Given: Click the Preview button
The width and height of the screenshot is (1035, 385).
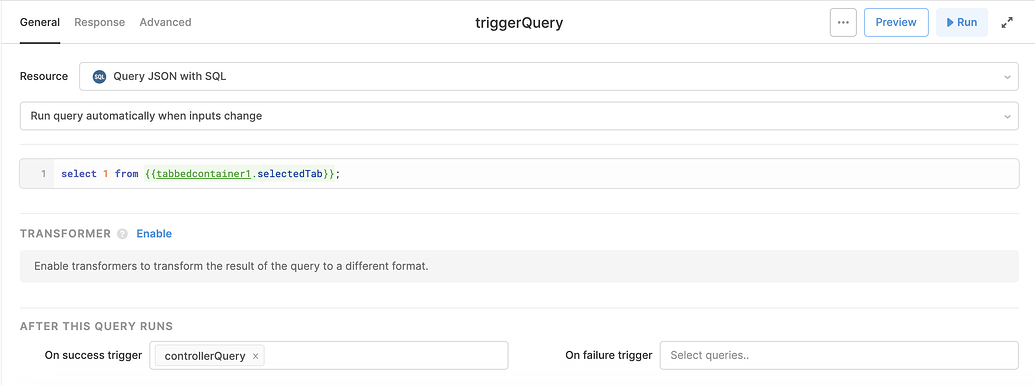Looking at the screenshot, I should pyautogui.click(x=896, y=22).
